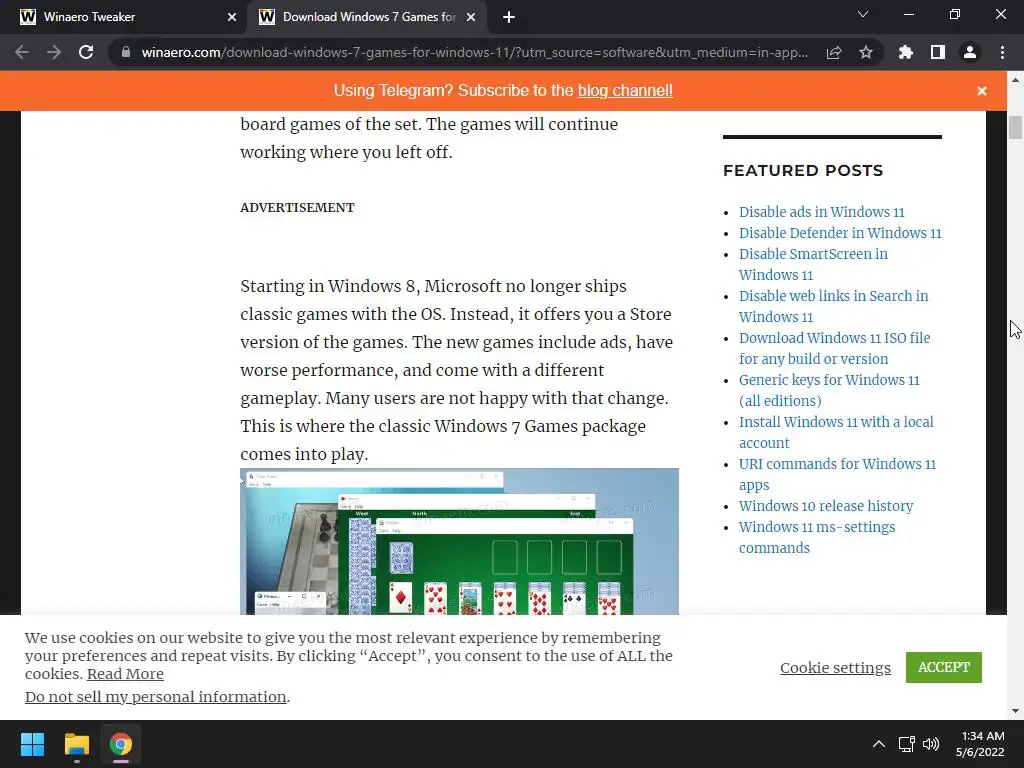Click the Windows 7 games screenshot
The height and width of the screenshot is (768, 1024).
[459, 541]
